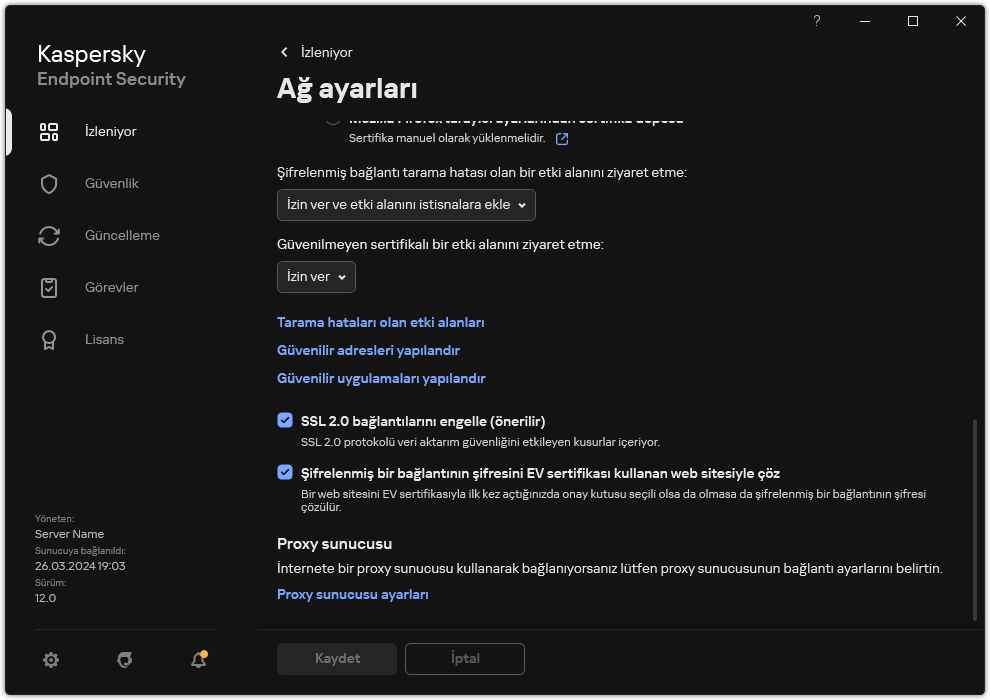Image resolution: width=990 pixels, height=700 pixels.
Task: Open the Güvenlik shield icon
Action: 49,184
